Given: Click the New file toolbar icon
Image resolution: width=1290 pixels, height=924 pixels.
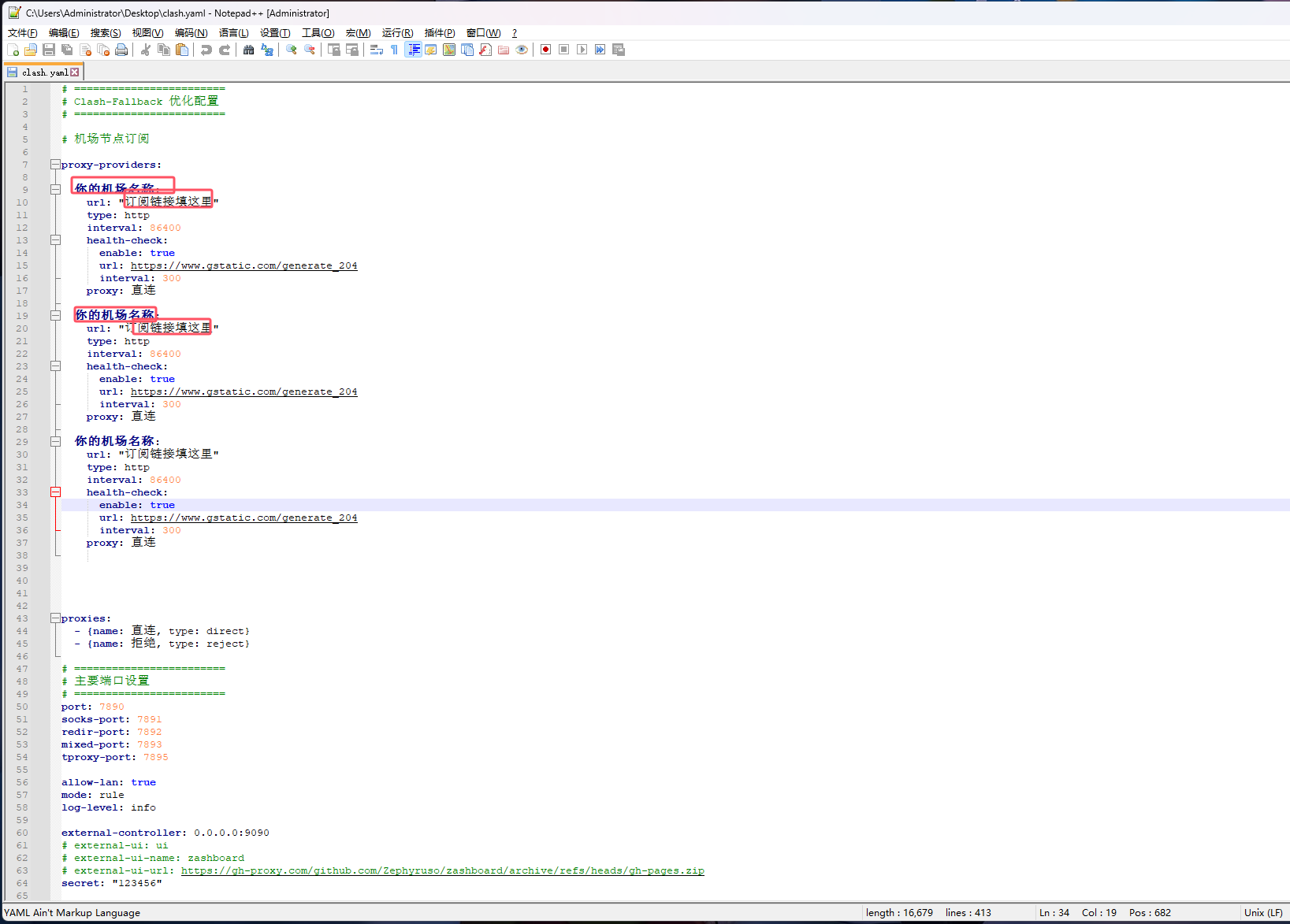Looking at the screenshot, I should pos(13,50).
